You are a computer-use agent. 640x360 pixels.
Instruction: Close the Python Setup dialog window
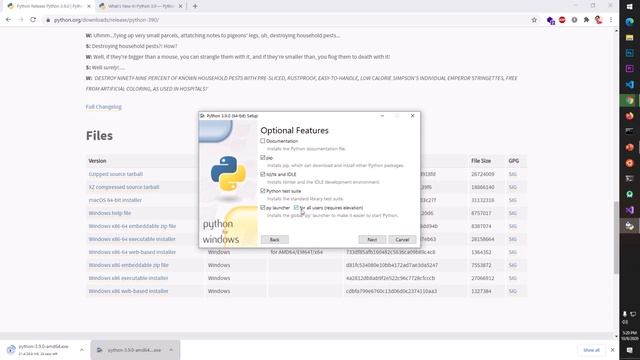point(413,116)
